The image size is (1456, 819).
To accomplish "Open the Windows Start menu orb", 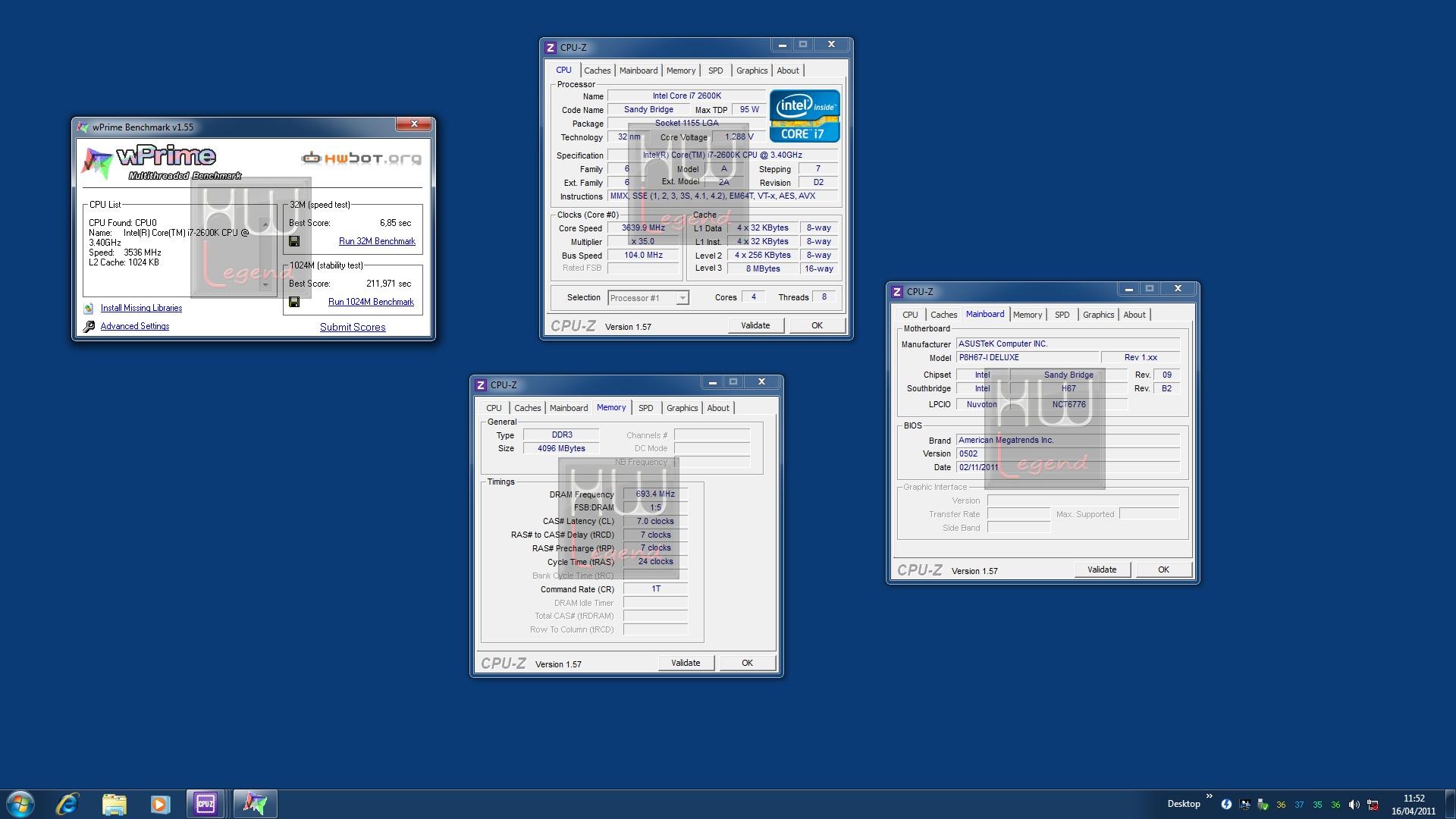I will (x=20, y=803).
